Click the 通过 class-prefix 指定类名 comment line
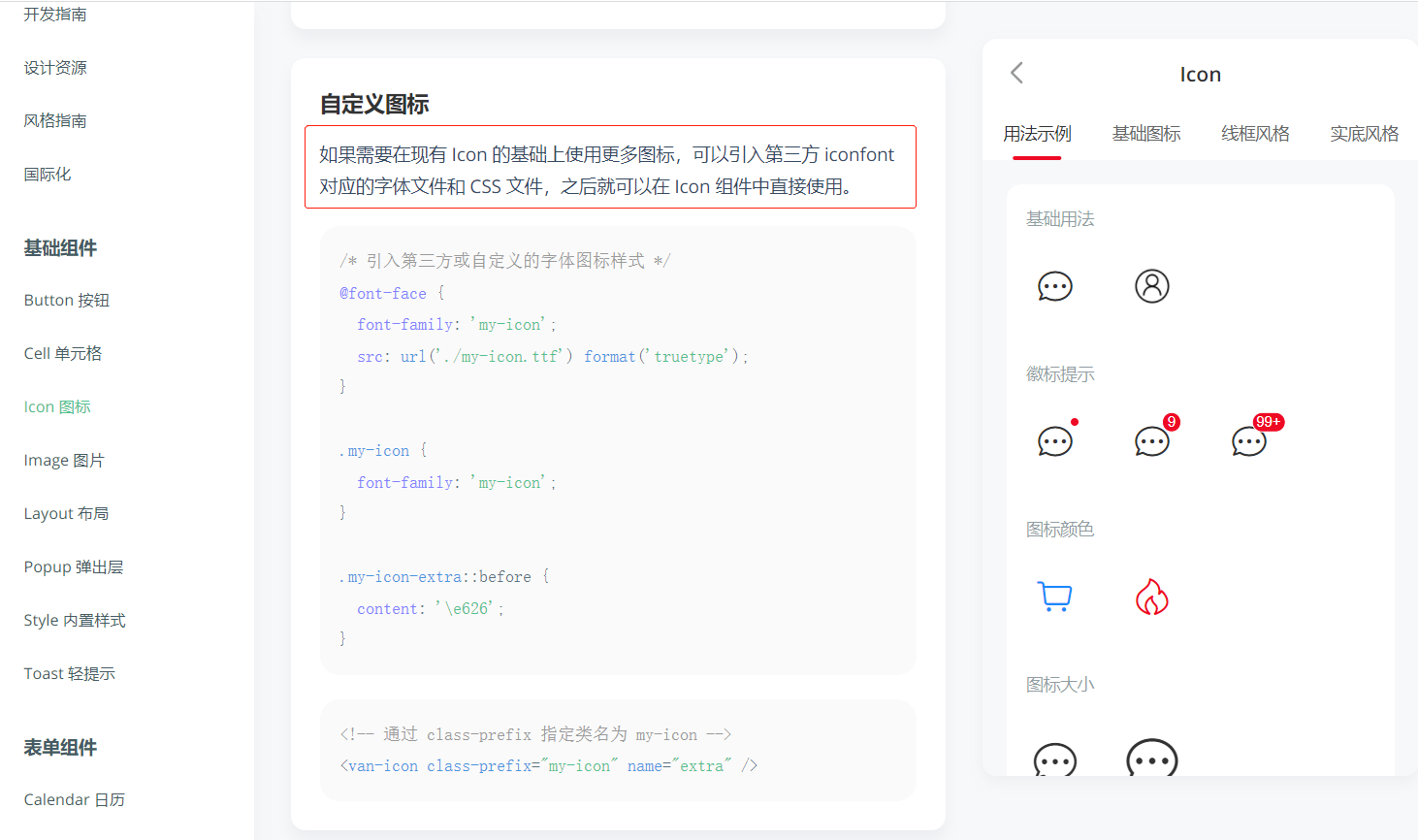 [x=535, y=734]
